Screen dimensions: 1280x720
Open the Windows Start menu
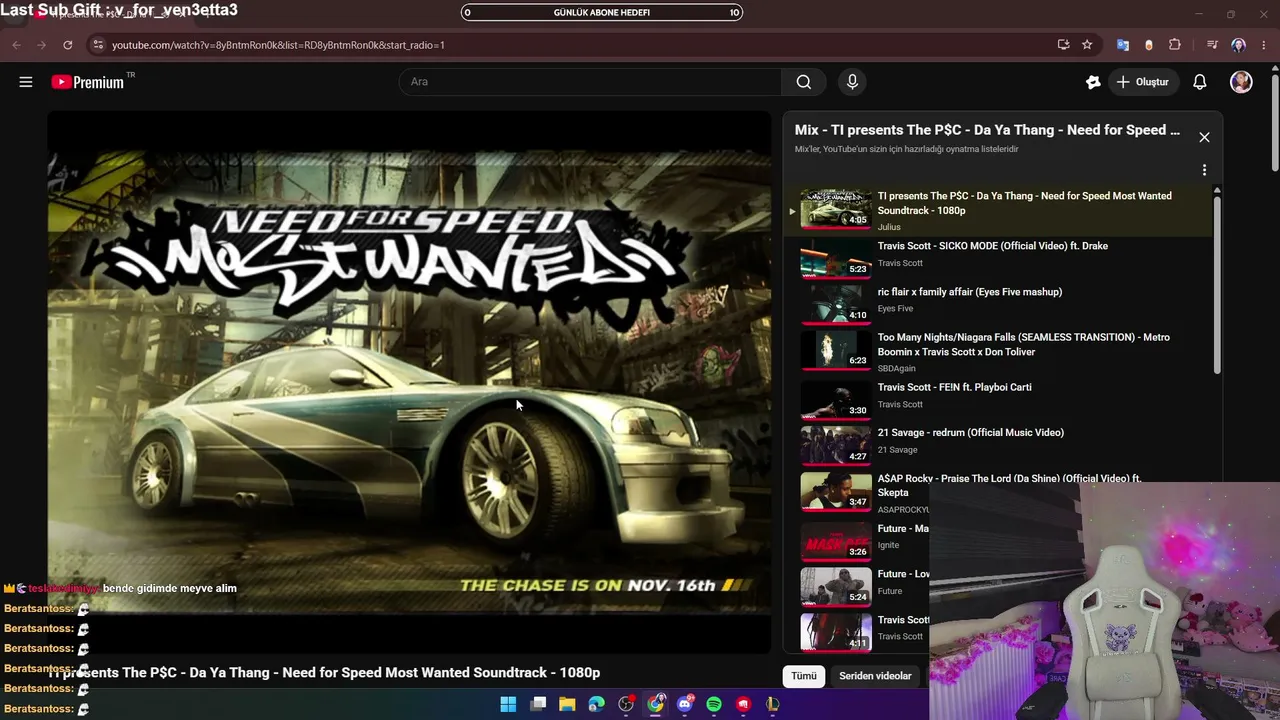pyautogui.click(x=508, y=704)
